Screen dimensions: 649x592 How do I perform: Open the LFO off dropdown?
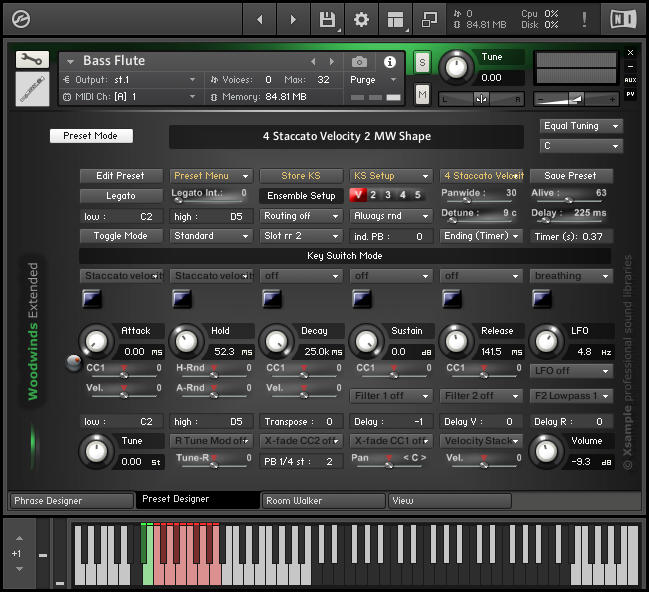(571, 371)
